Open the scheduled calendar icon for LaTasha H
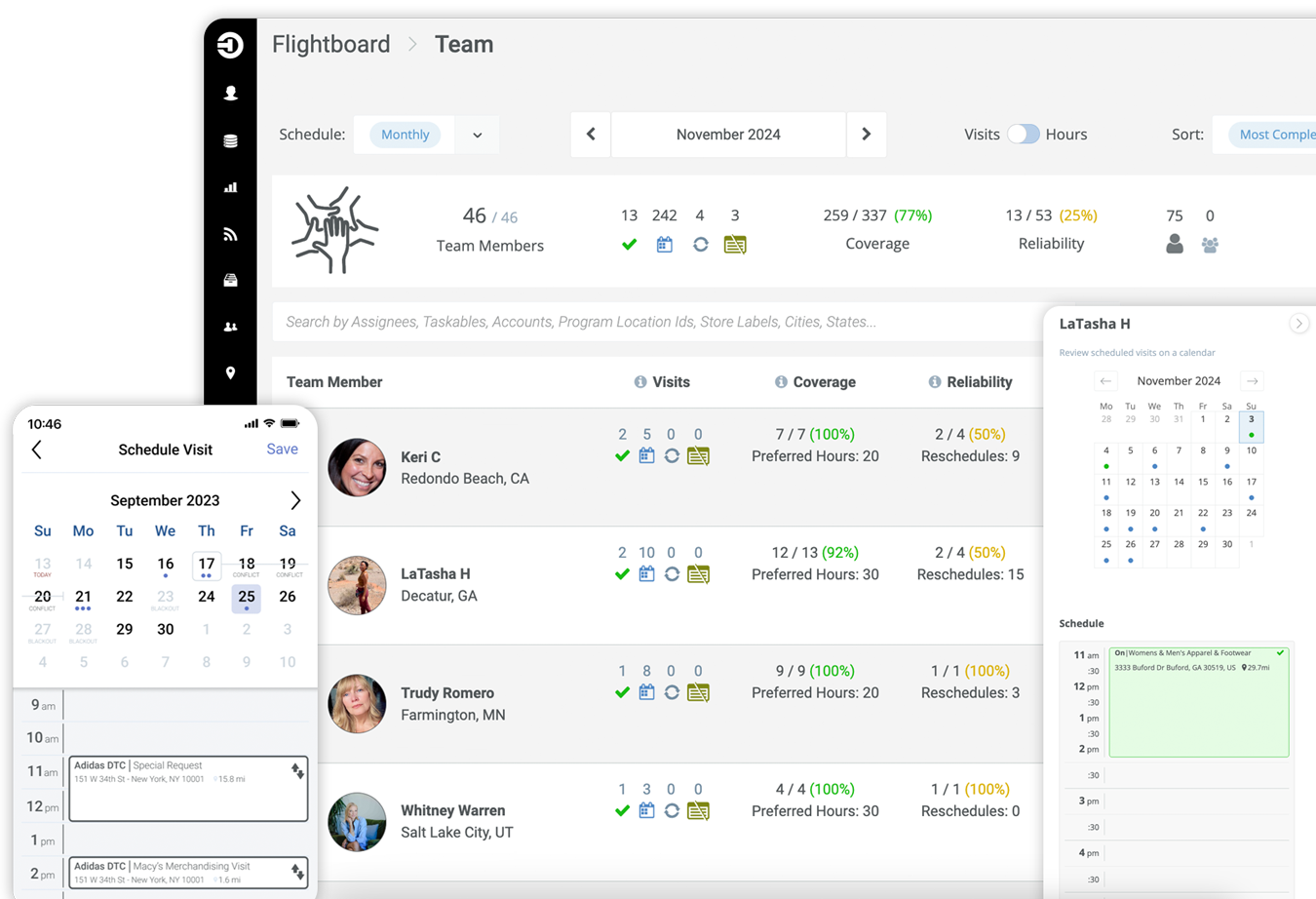 646,573
